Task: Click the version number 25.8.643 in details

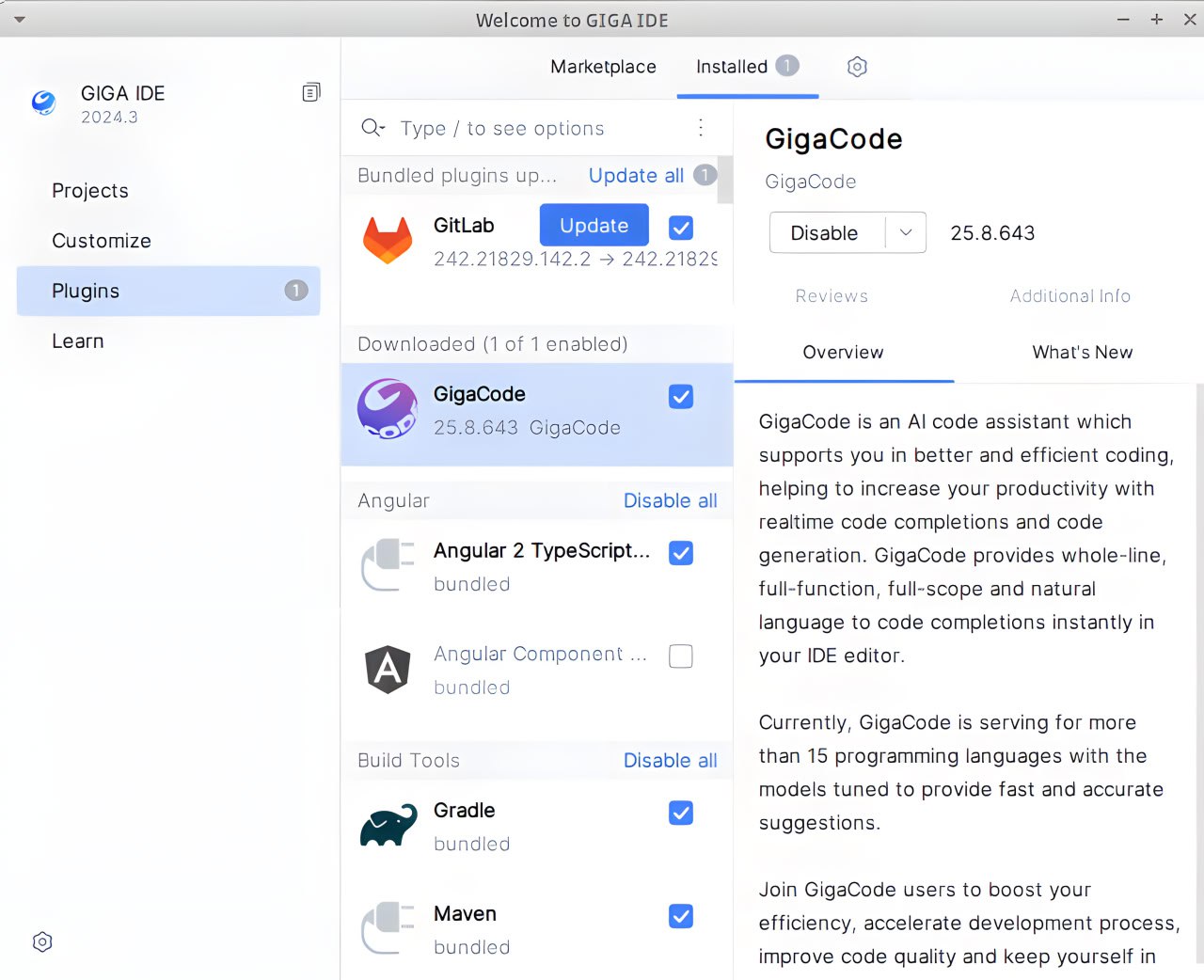Action: pos(992,233)
